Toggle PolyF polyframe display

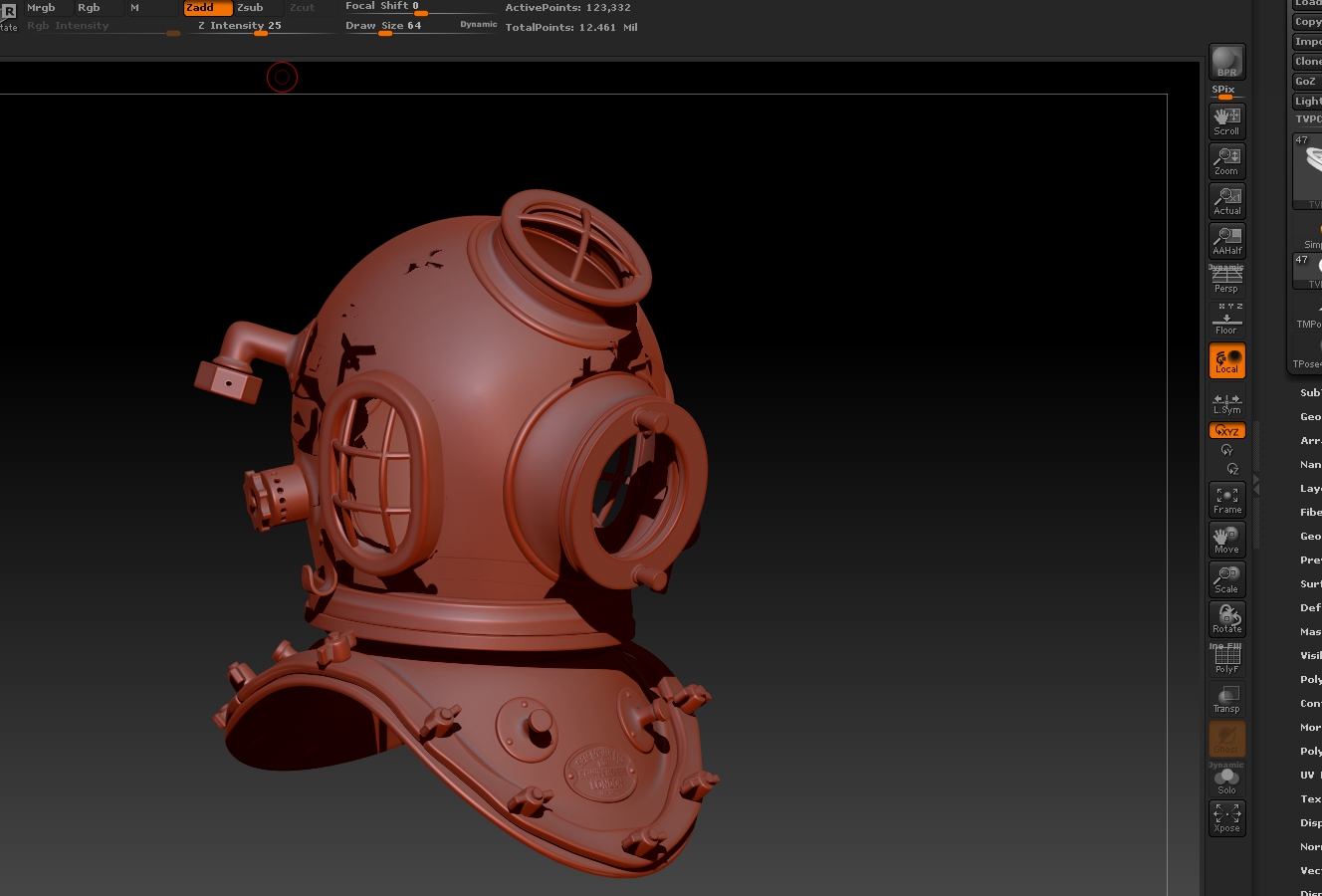click(1226, 659)
